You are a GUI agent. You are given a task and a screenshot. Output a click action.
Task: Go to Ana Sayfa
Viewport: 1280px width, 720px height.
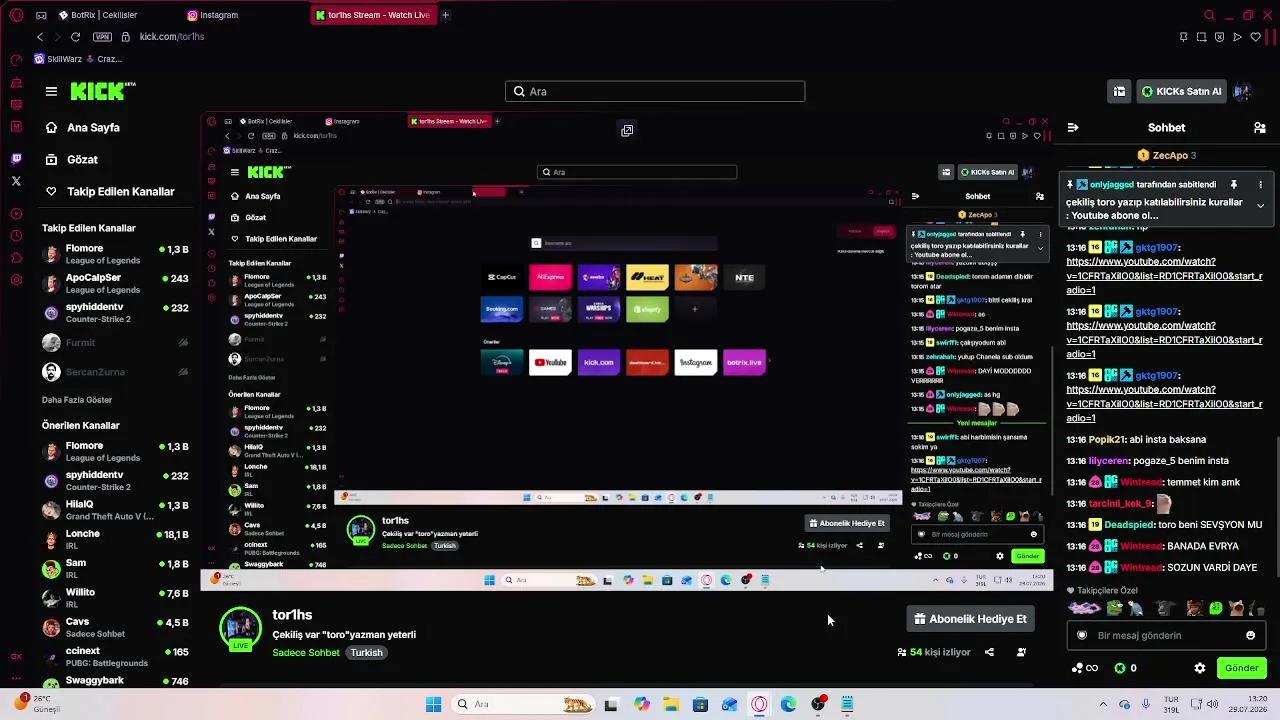pyautogui.click(x=82, y=128)
